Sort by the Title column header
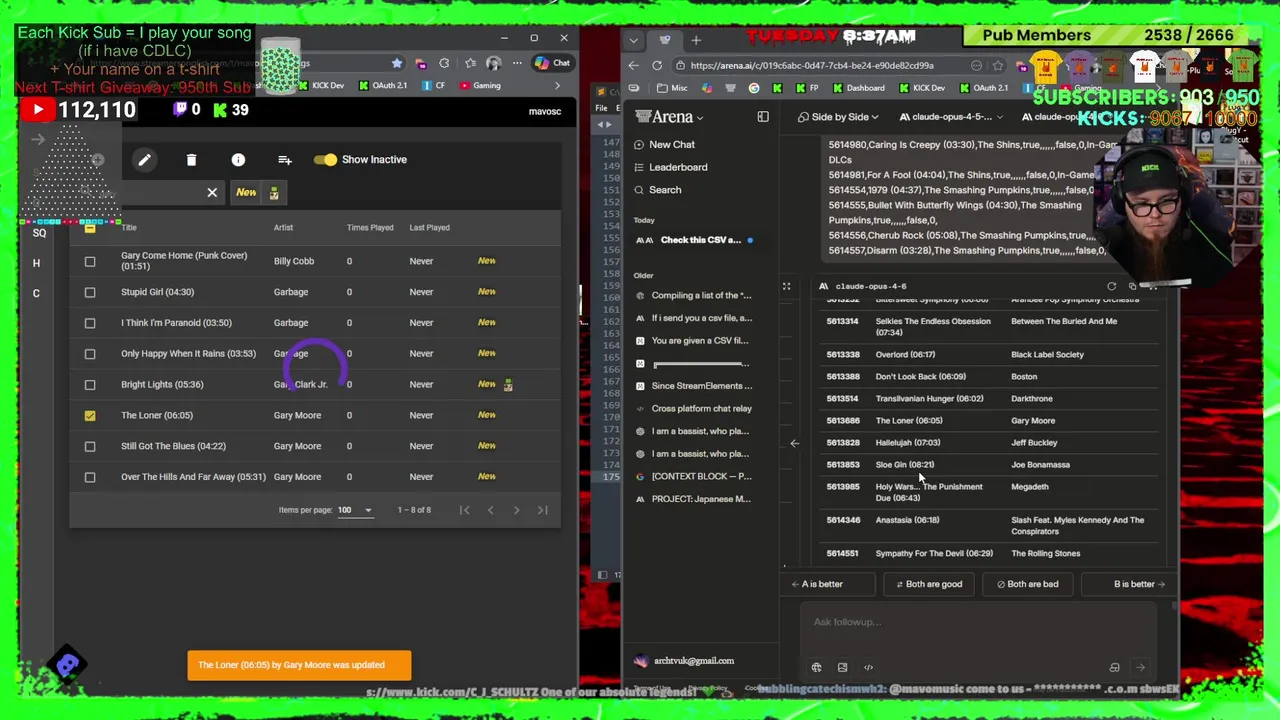1280x720 pixels. tap(129, 228)
